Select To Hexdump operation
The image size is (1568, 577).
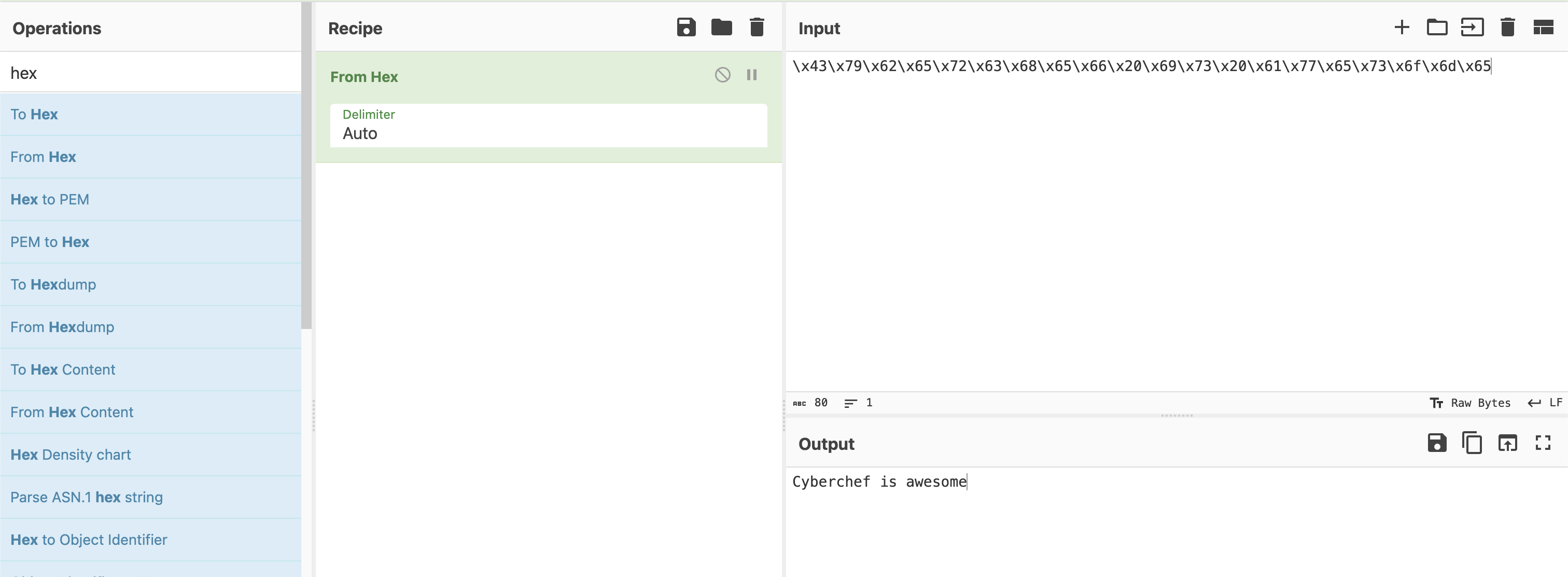[x=53, y=284]
